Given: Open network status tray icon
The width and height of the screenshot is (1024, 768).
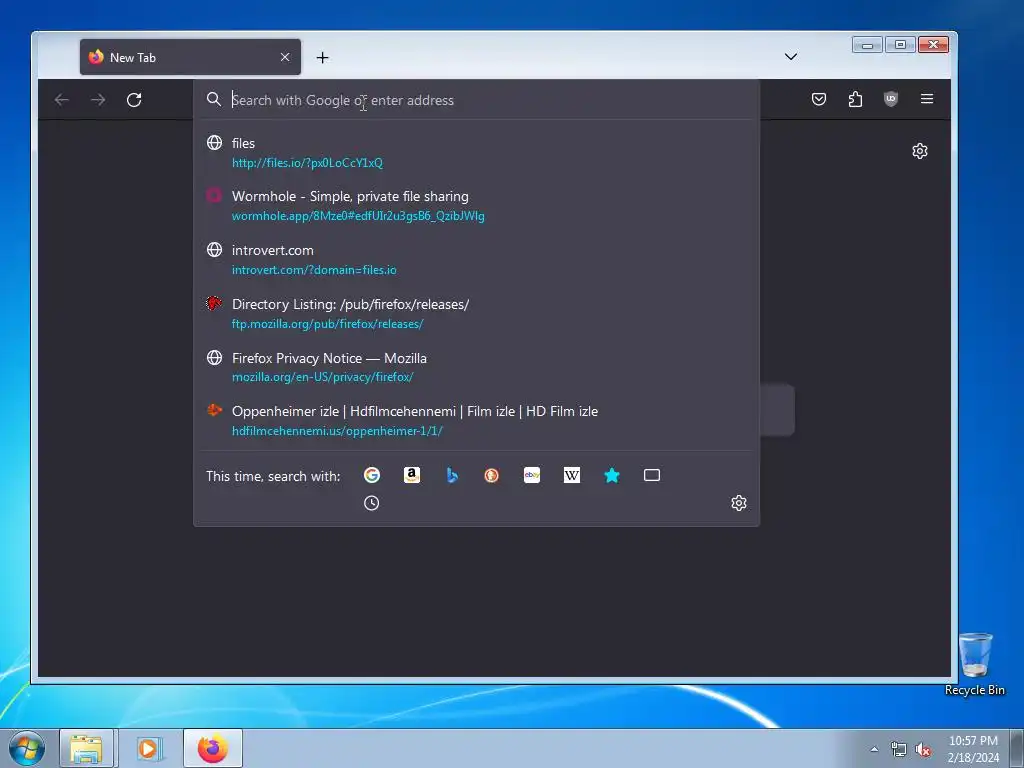Looking at the screenshot, I should [899, 749].
